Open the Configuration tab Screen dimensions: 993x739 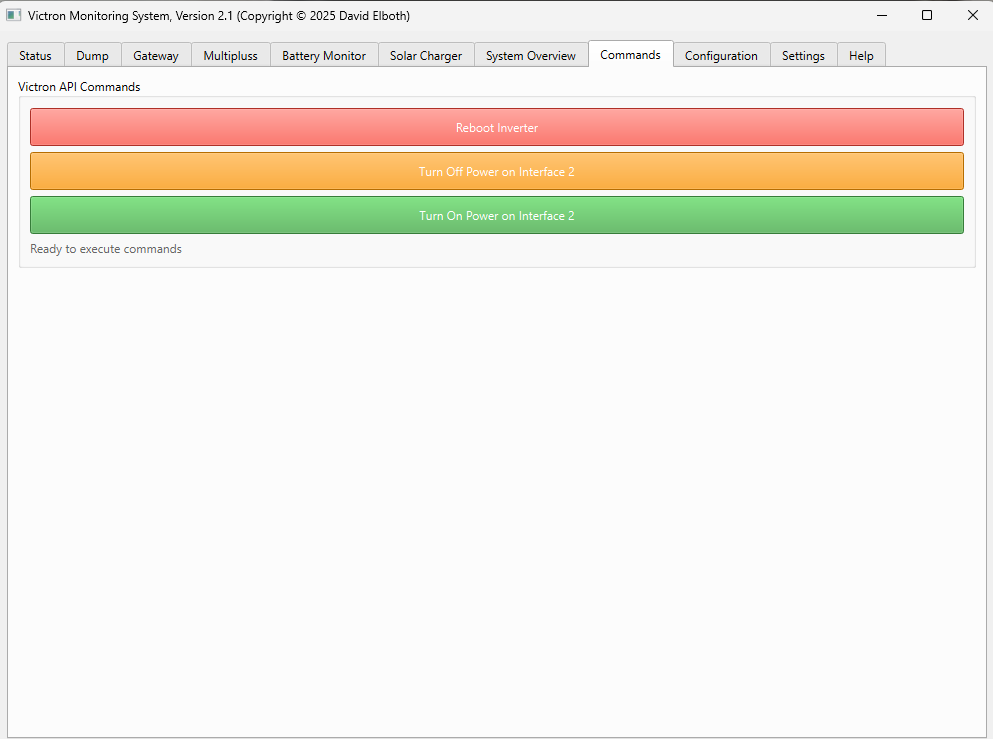coord(721,56)
